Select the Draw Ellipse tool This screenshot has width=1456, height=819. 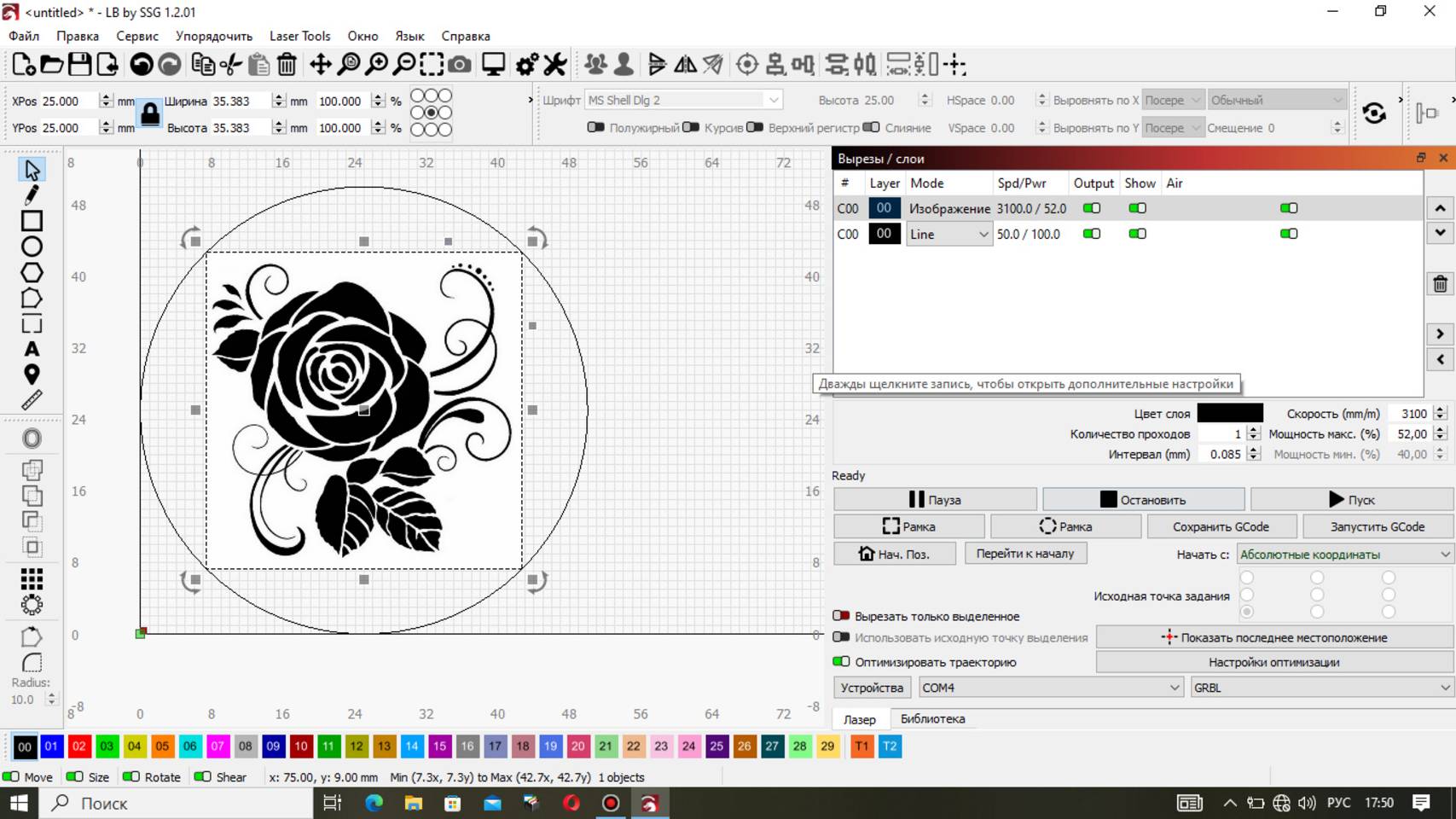point(32,247)
